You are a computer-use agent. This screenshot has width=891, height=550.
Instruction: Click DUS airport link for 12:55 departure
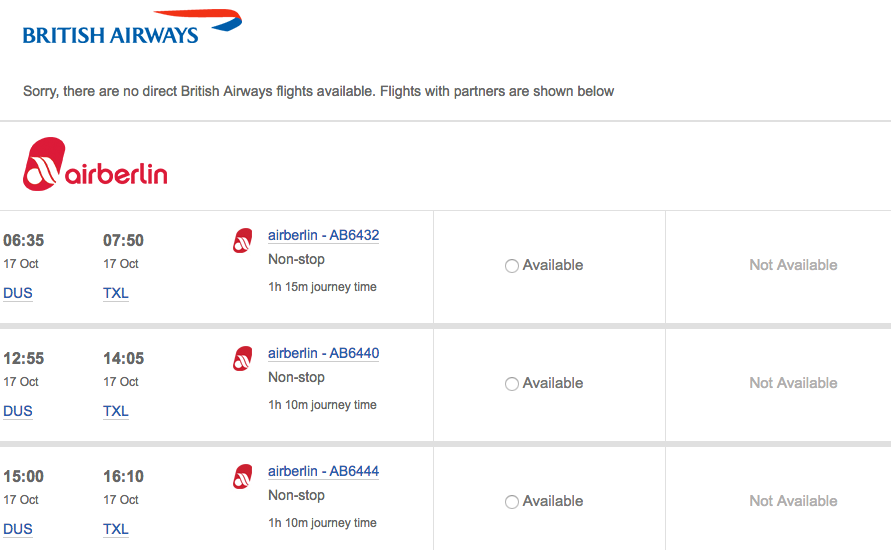(x=18, y=412)
